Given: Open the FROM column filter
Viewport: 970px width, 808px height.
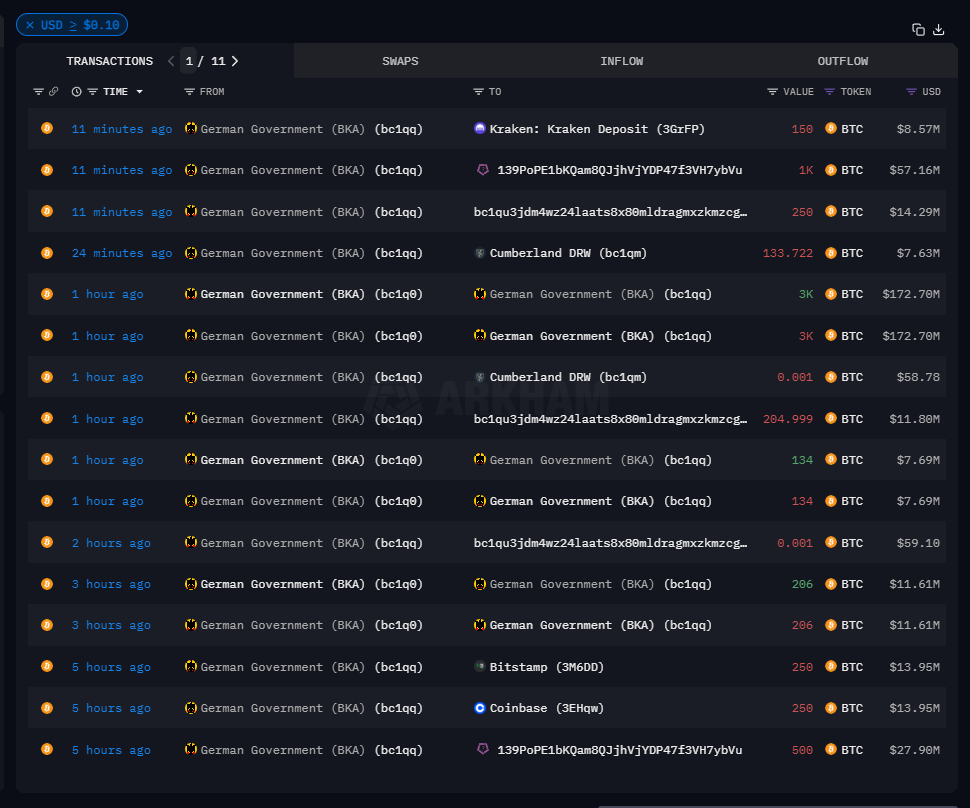Looking at the screenshot, I should (x=189, y=92).
